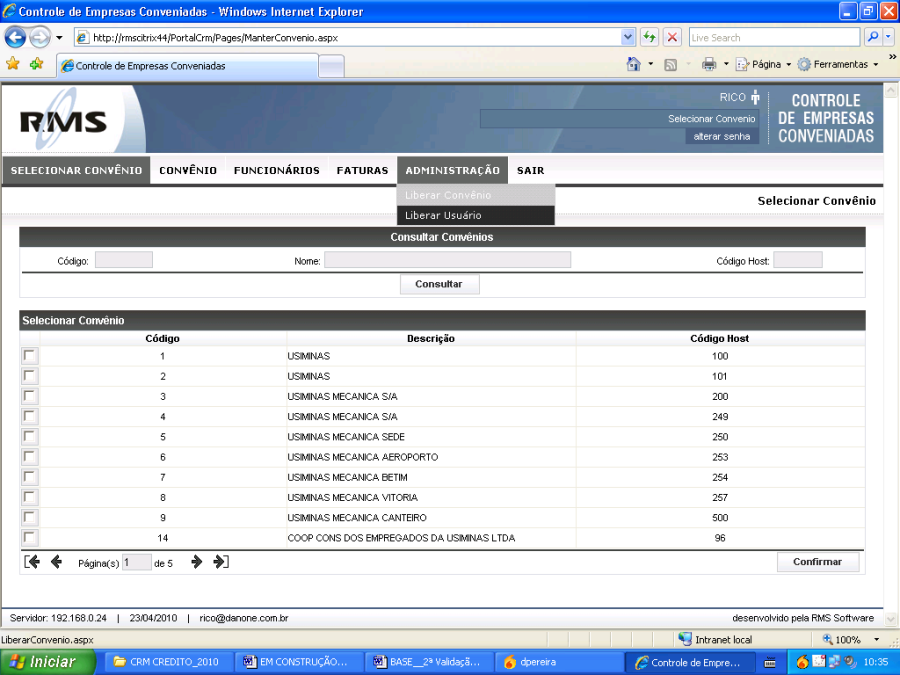This screenshot has height=675, width=900.
Task: Click the RSS feeds icon
Action: pyautogui.click(x=670, y=65)
